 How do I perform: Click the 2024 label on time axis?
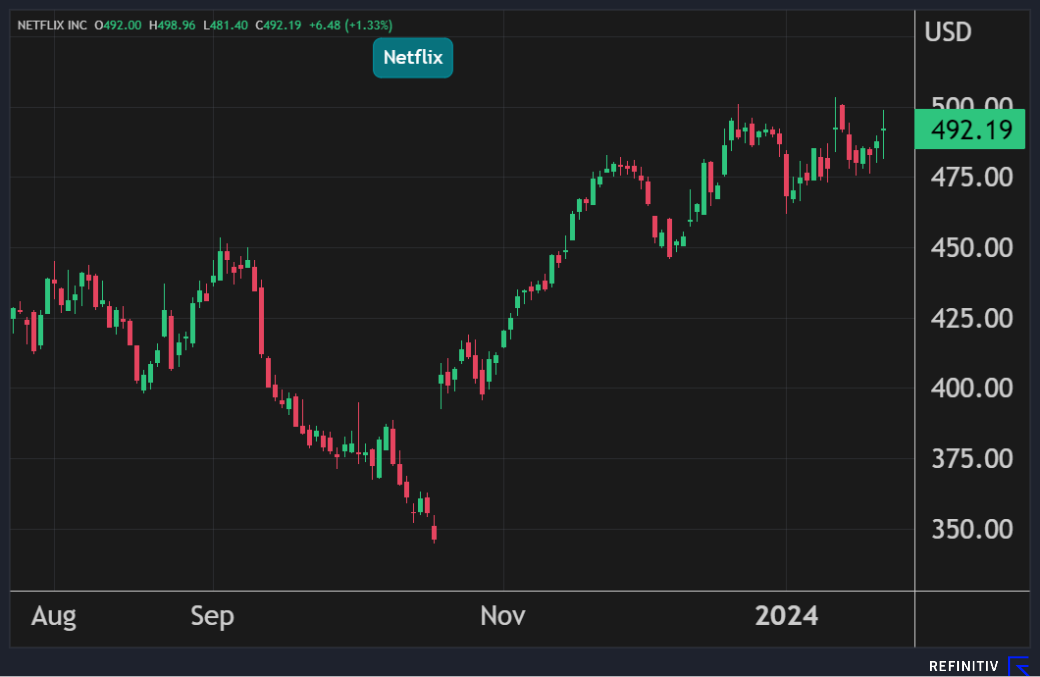click(786, 616)
